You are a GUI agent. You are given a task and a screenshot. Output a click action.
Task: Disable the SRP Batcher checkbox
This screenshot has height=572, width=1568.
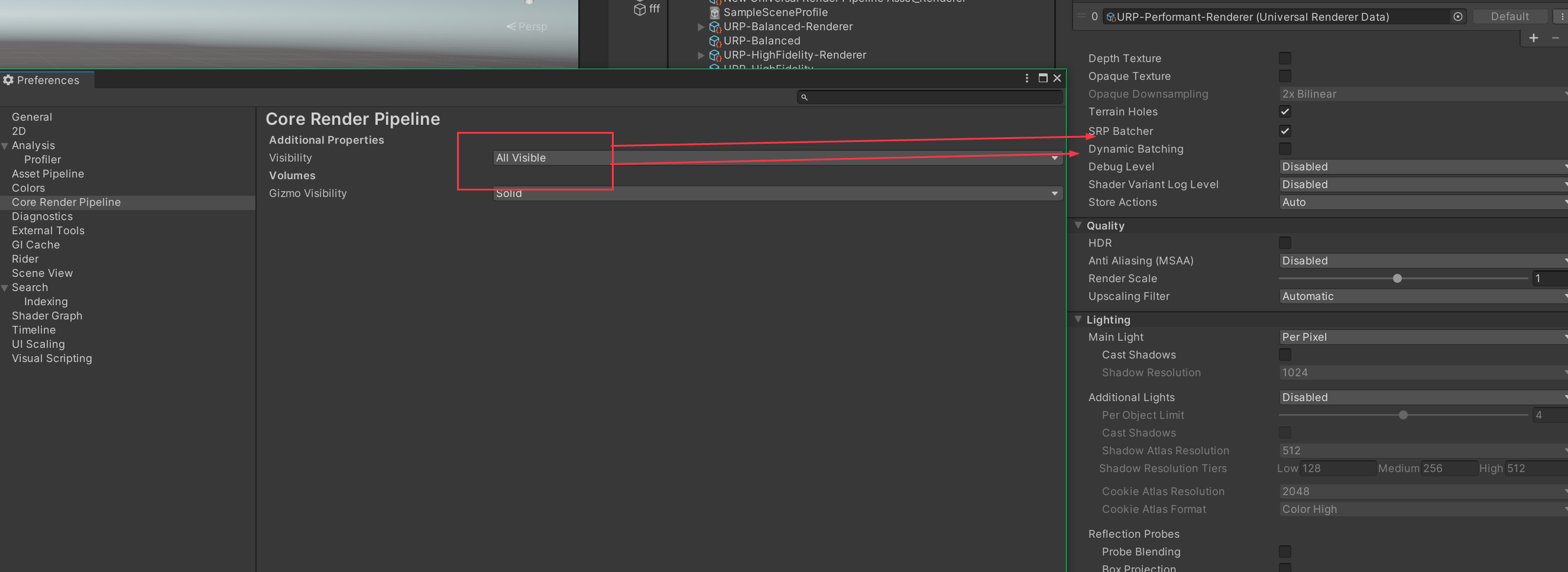[x=1285, y=130]
